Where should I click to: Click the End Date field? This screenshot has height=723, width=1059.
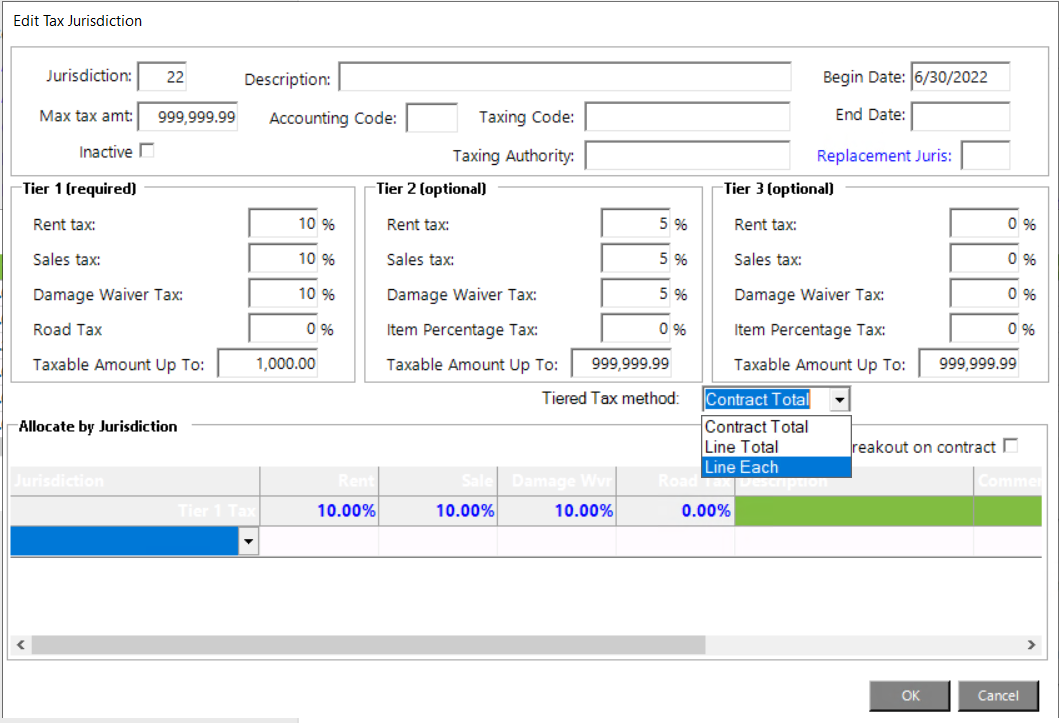tap(960, 115)
